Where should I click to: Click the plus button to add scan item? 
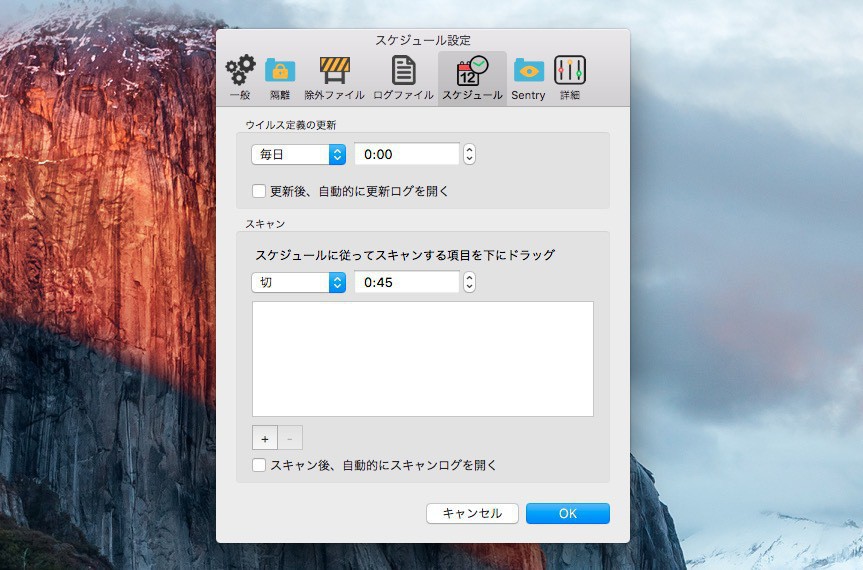[x=265, y=439]
